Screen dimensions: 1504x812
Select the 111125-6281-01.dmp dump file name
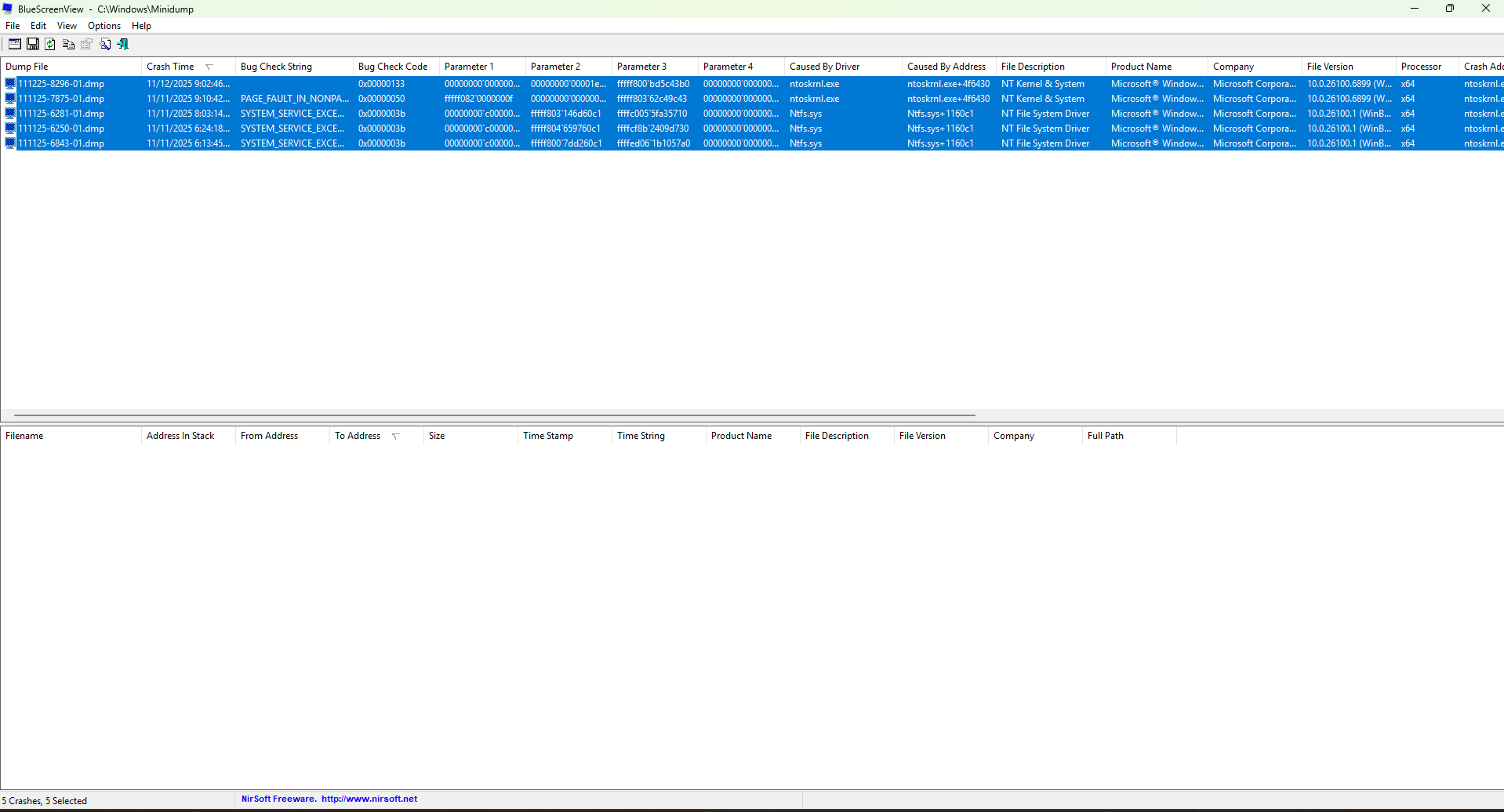[61, 114]
